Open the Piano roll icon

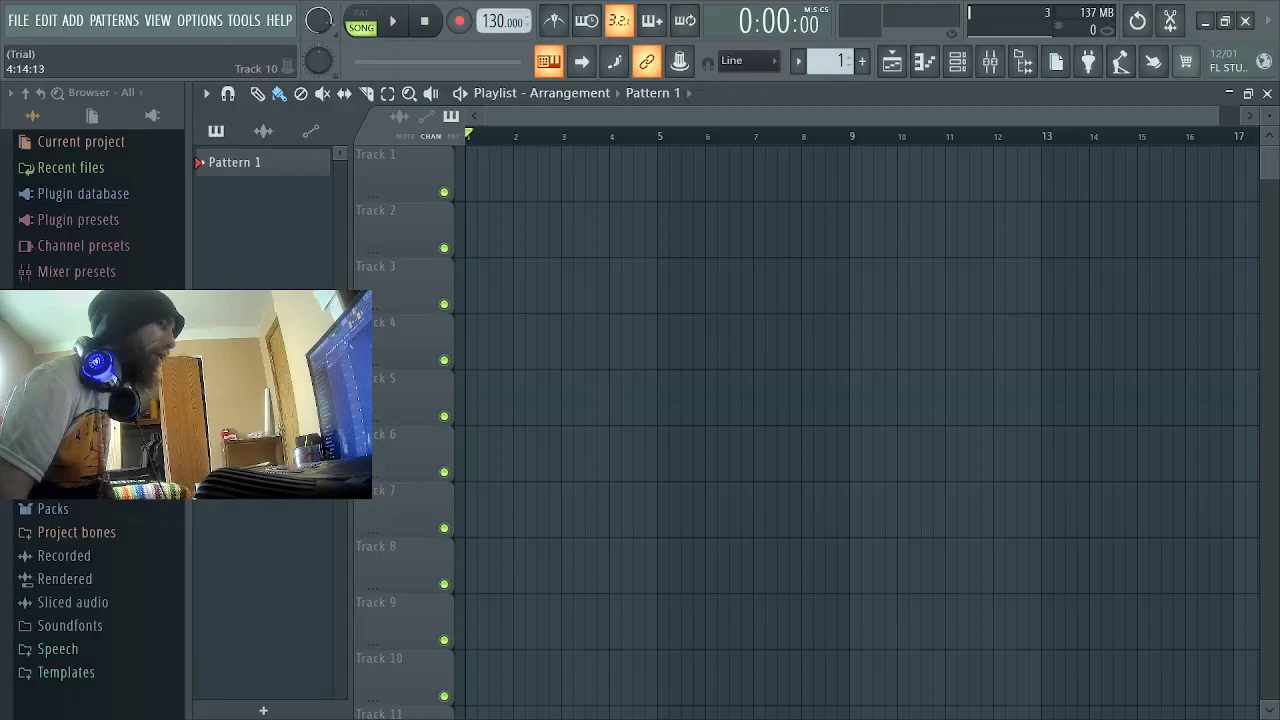(925, 62)
